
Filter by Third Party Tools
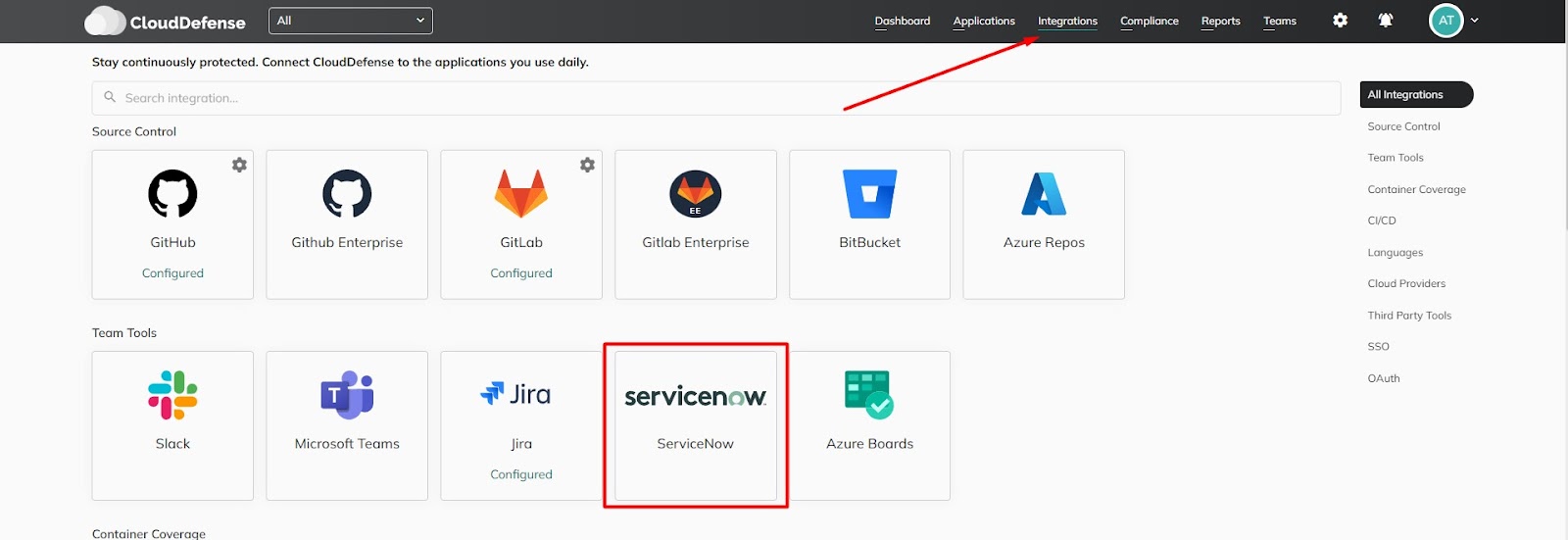pyautogui.click(x=1409, y=315)
